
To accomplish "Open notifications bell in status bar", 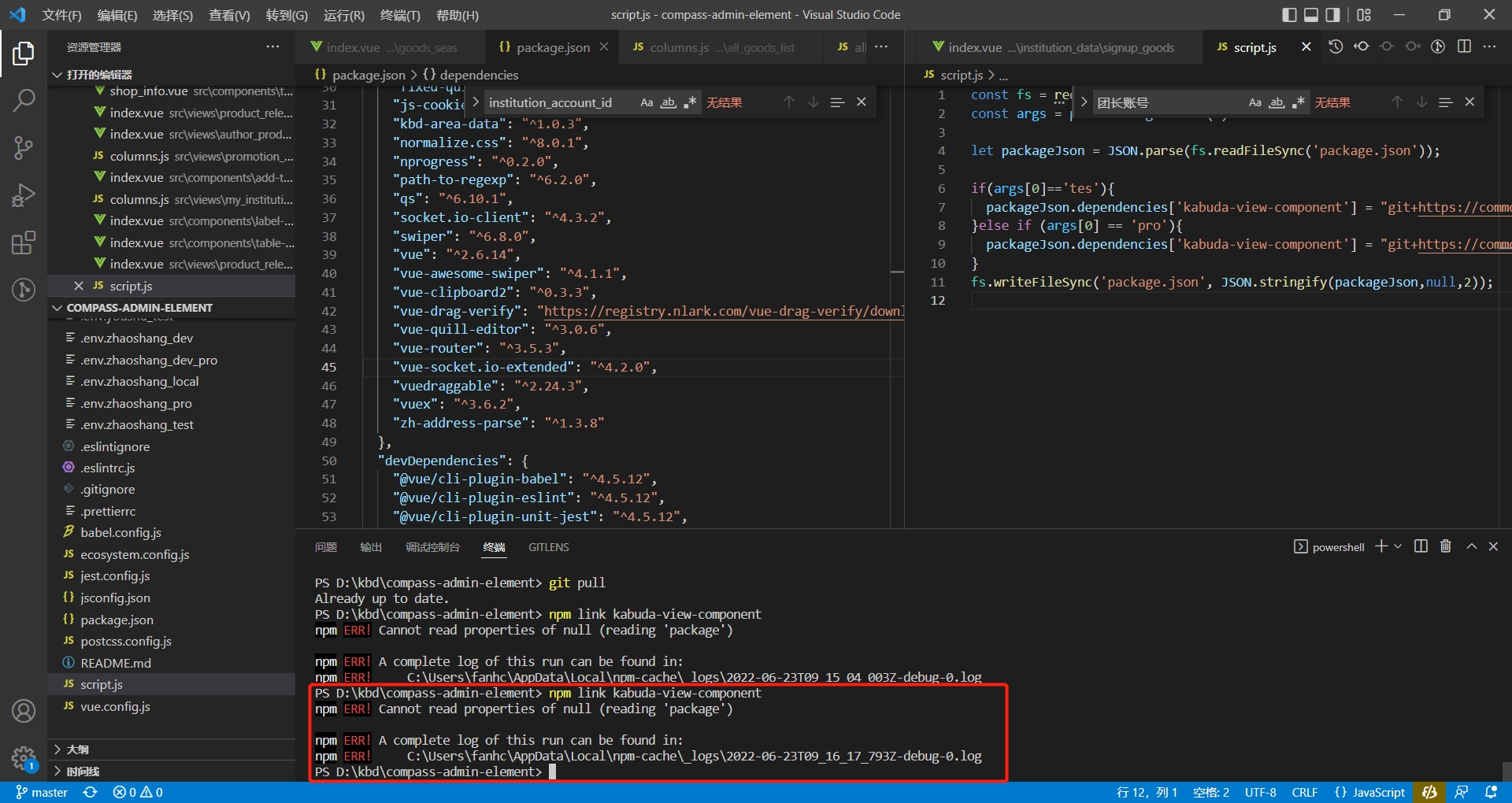I will pos(1491,792).
